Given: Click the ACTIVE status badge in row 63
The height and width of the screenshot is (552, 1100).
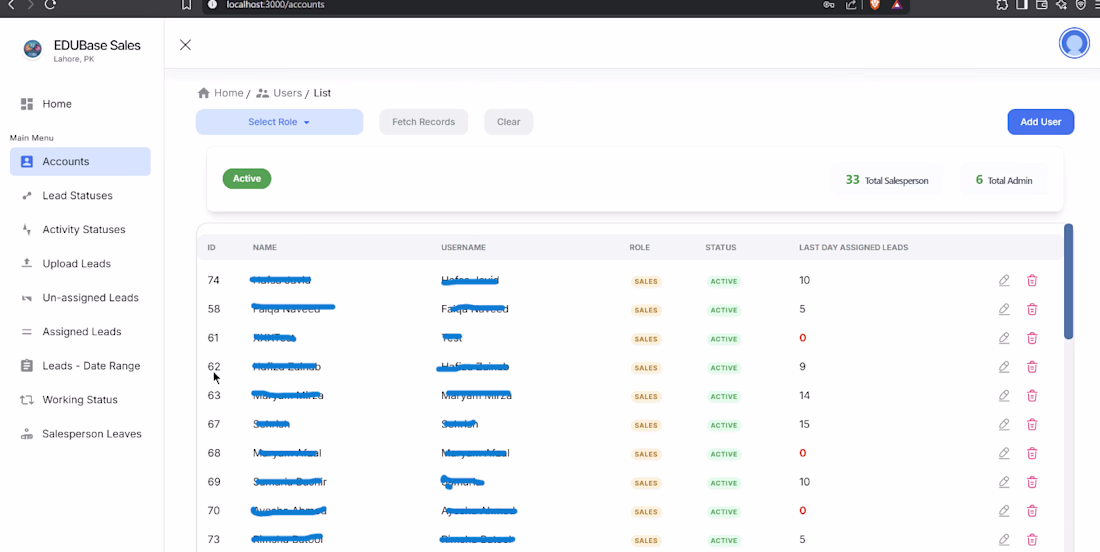Looking at the screenshot, I should pyautogui.click(x=724, y=396).
